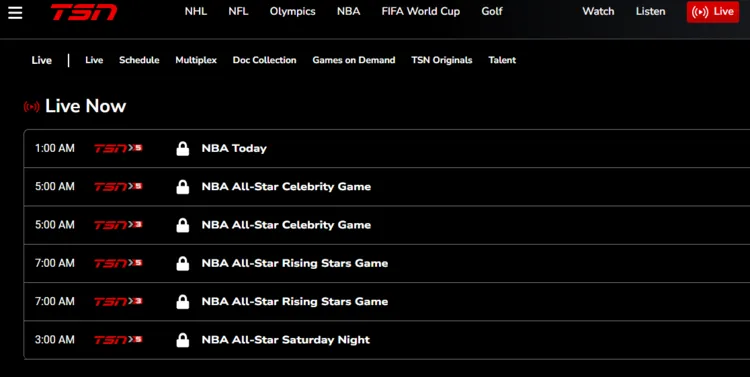The width and height of the screenshot is (750, 377).
Task: Go to the TSN home logo
Action: click(x=84, y=12)
